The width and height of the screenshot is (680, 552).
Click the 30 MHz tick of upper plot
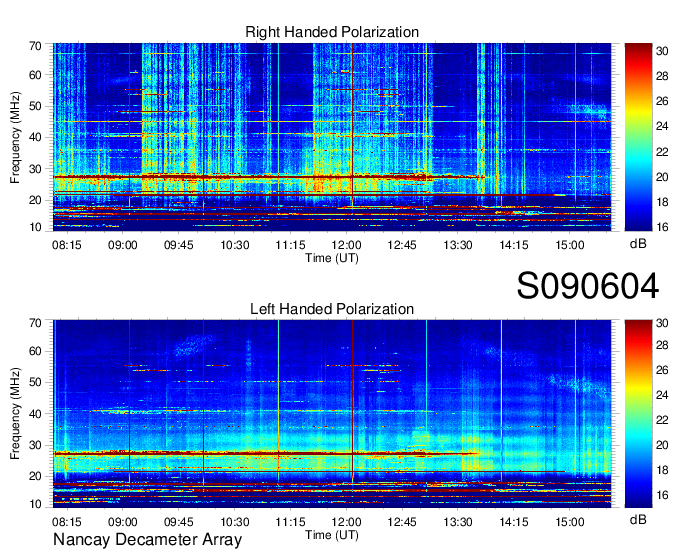pos(35,169)
